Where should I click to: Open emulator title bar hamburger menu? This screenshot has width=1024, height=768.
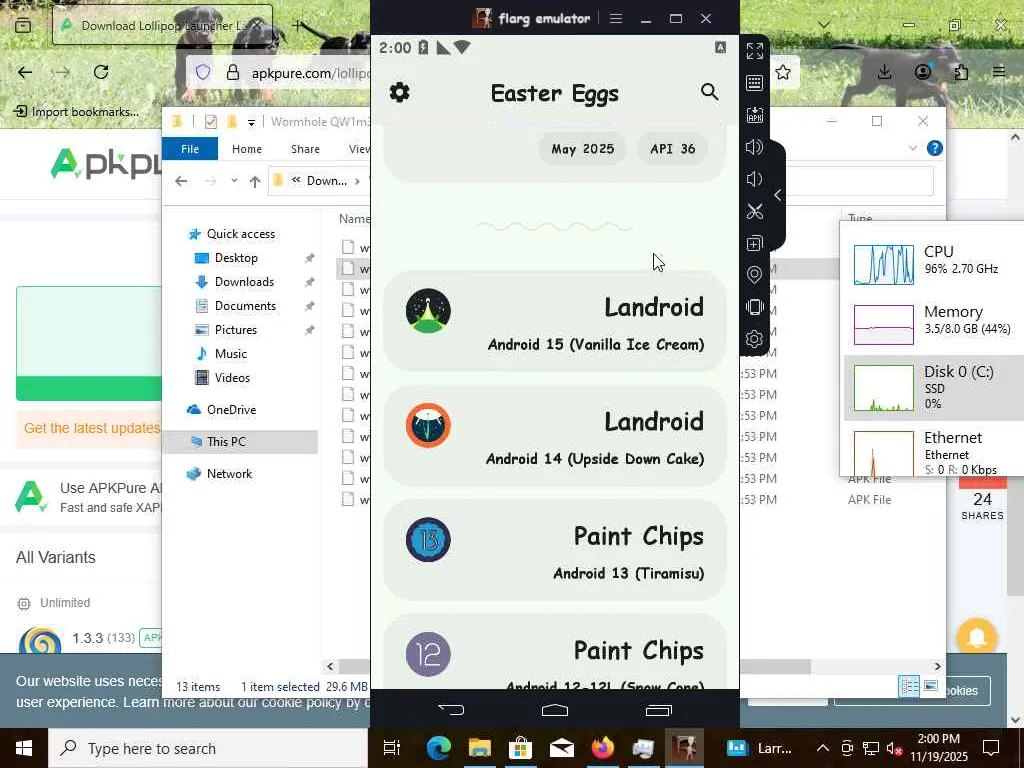pos(615,18)
